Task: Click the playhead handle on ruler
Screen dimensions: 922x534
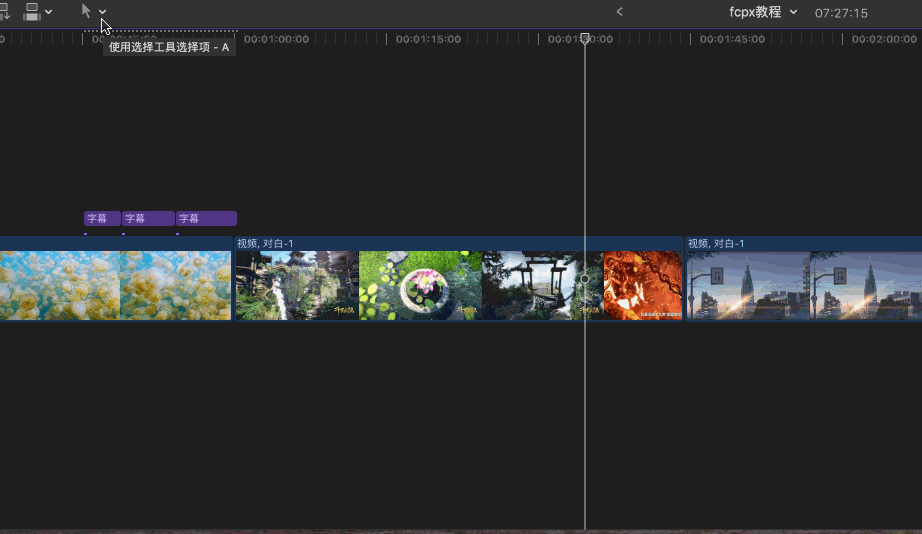Action: coord(585,38)
